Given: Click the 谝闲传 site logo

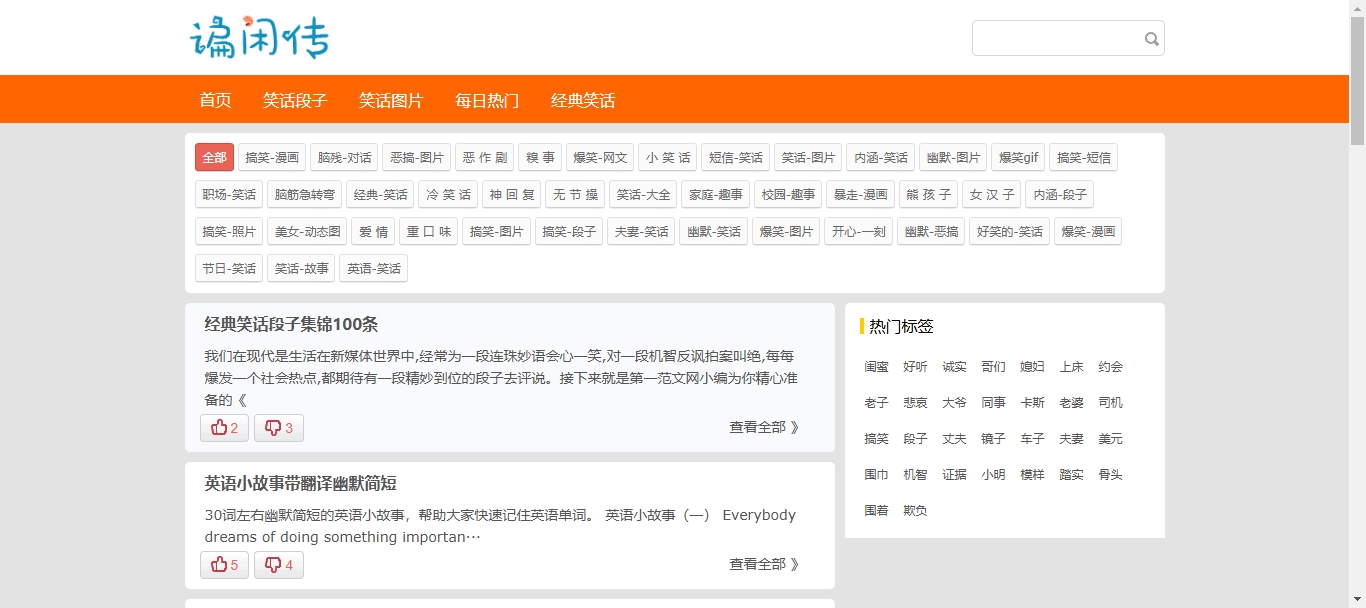Looking at the screenshot, I should [x=259, y=38].
